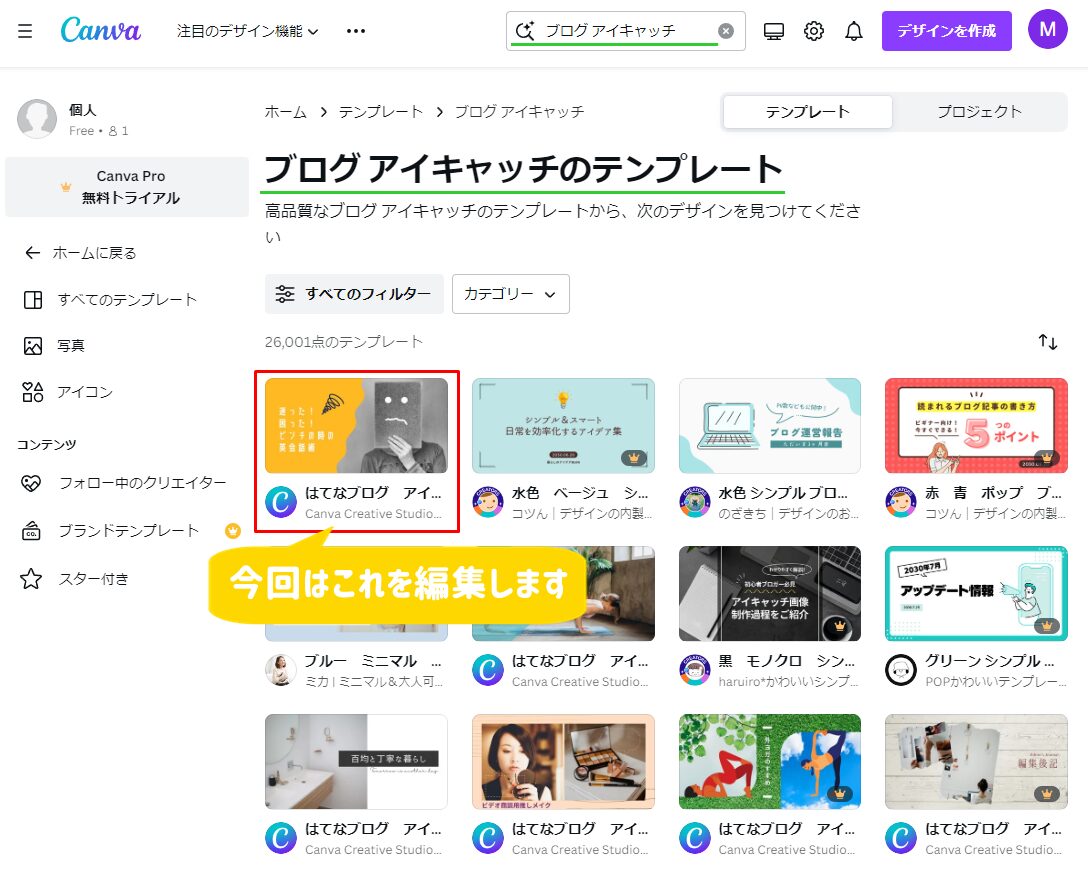Start Canva Pro 無料トライアル
The height and width of the screenshot is (877, 1088).
[x=127, y=187]
